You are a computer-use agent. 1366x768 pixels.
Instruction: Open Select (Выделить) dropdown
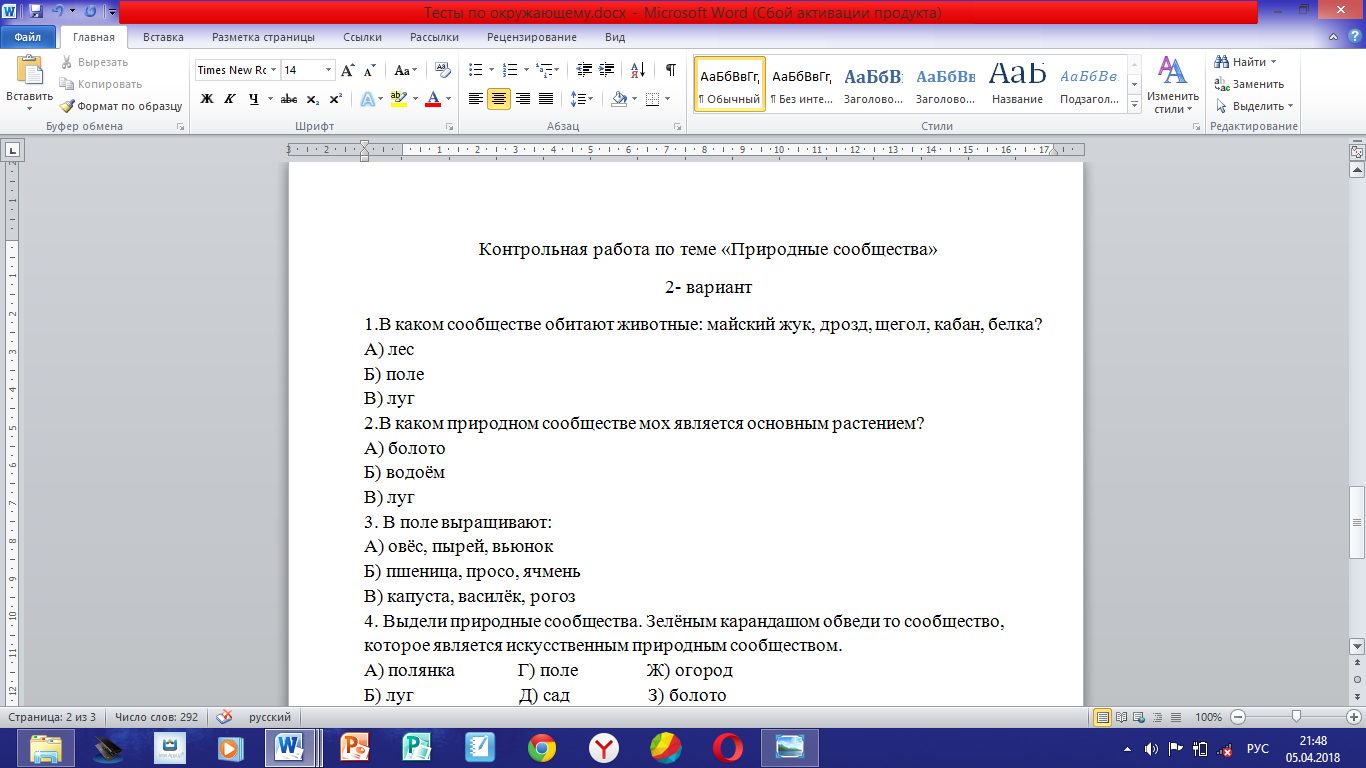1254,106
